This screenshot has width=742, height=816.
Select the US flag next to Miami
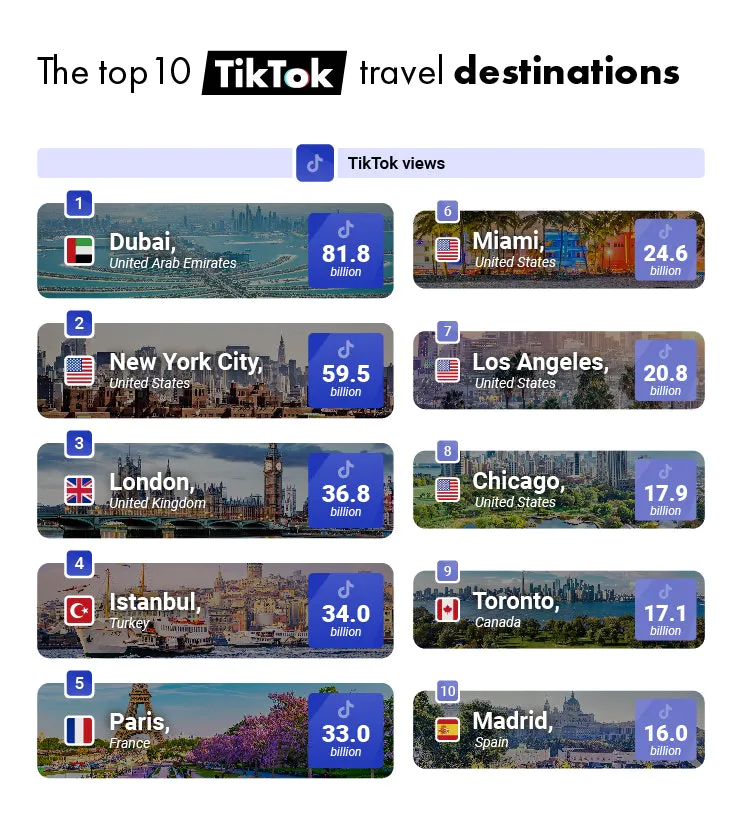448,250
